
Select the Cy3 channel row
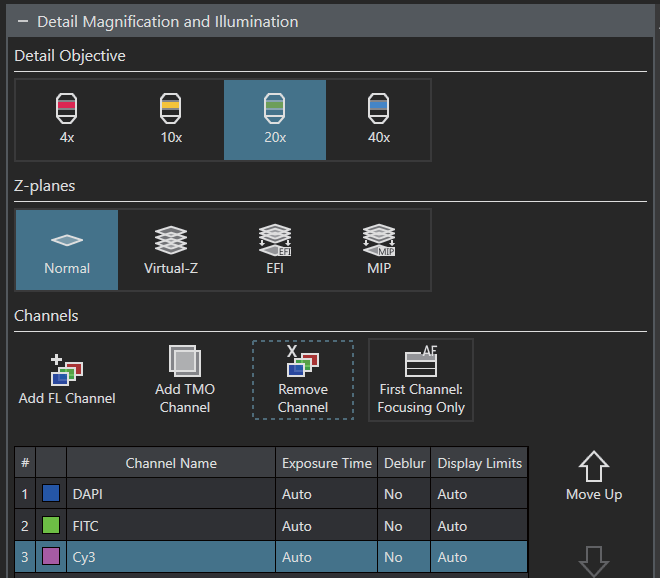pyautogui.click(x=170, y=557)
